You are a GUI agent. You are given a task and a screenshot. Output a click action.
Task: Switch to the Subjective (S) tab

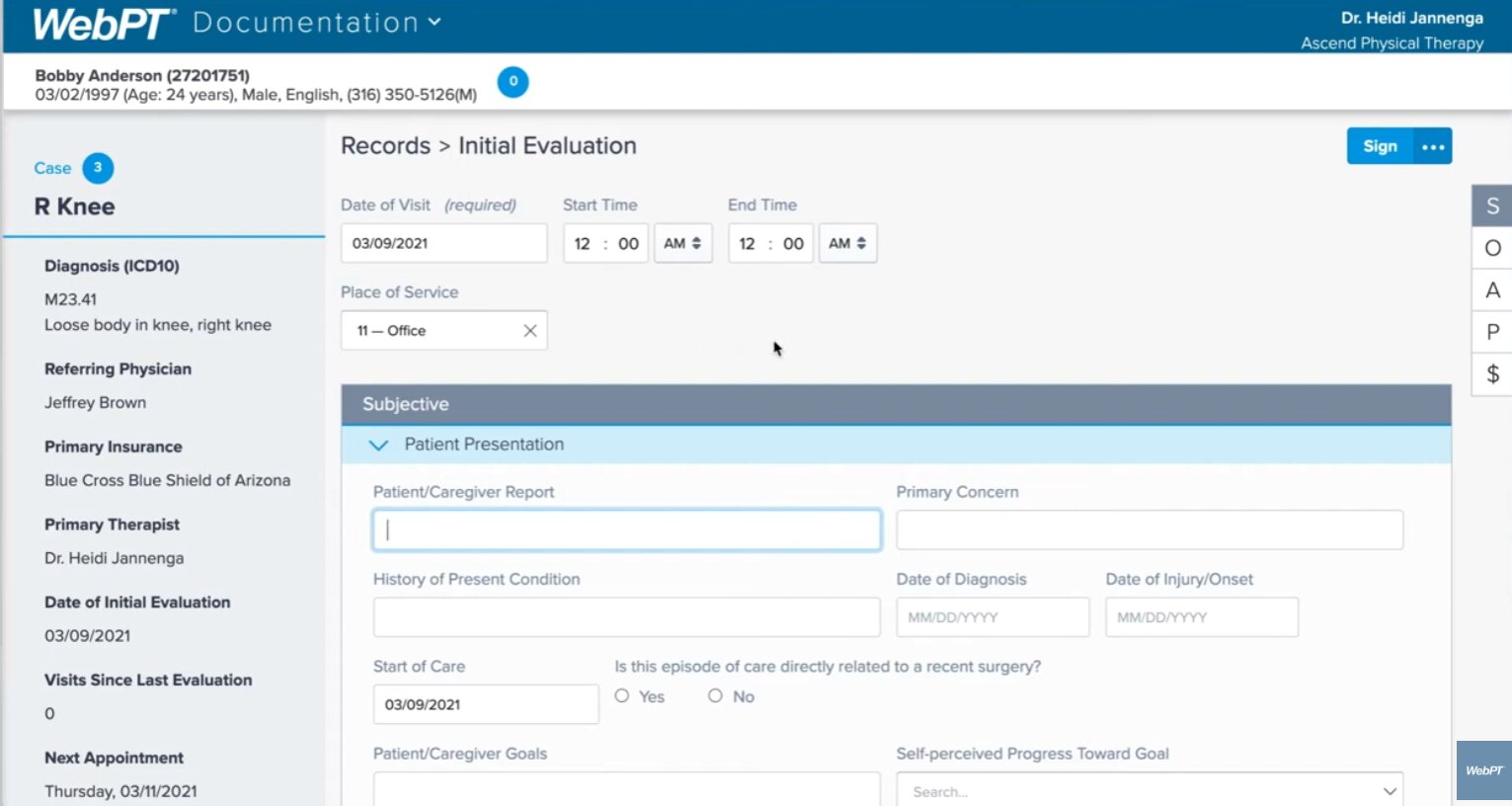[x=1492, y=205]
